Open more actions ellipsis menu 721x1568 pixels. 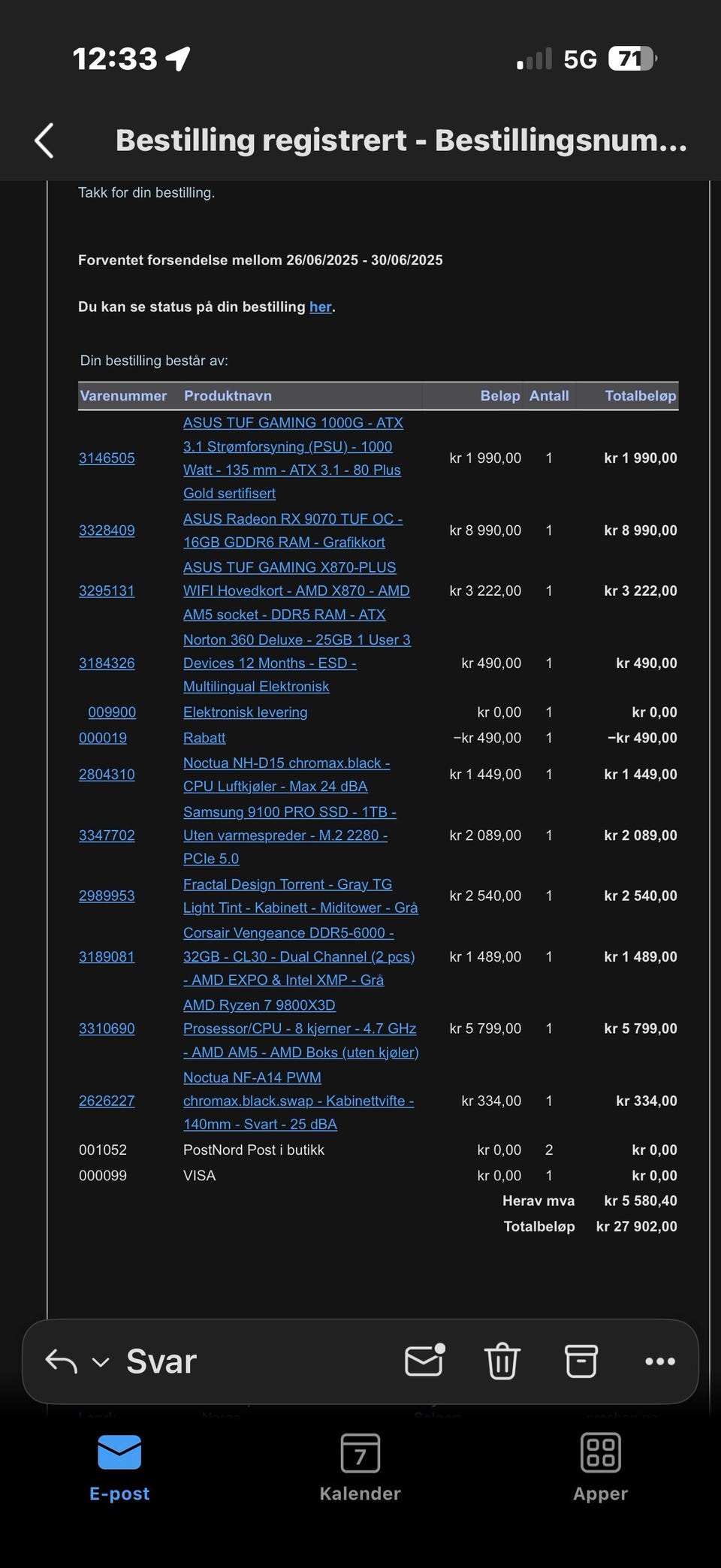coord(659,1361)
